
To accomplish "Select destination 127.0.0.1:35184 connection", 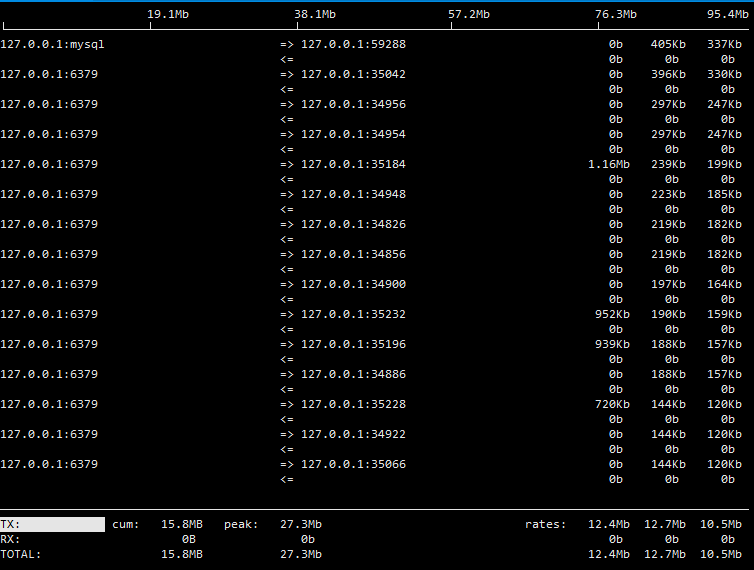I will (353, 164).
